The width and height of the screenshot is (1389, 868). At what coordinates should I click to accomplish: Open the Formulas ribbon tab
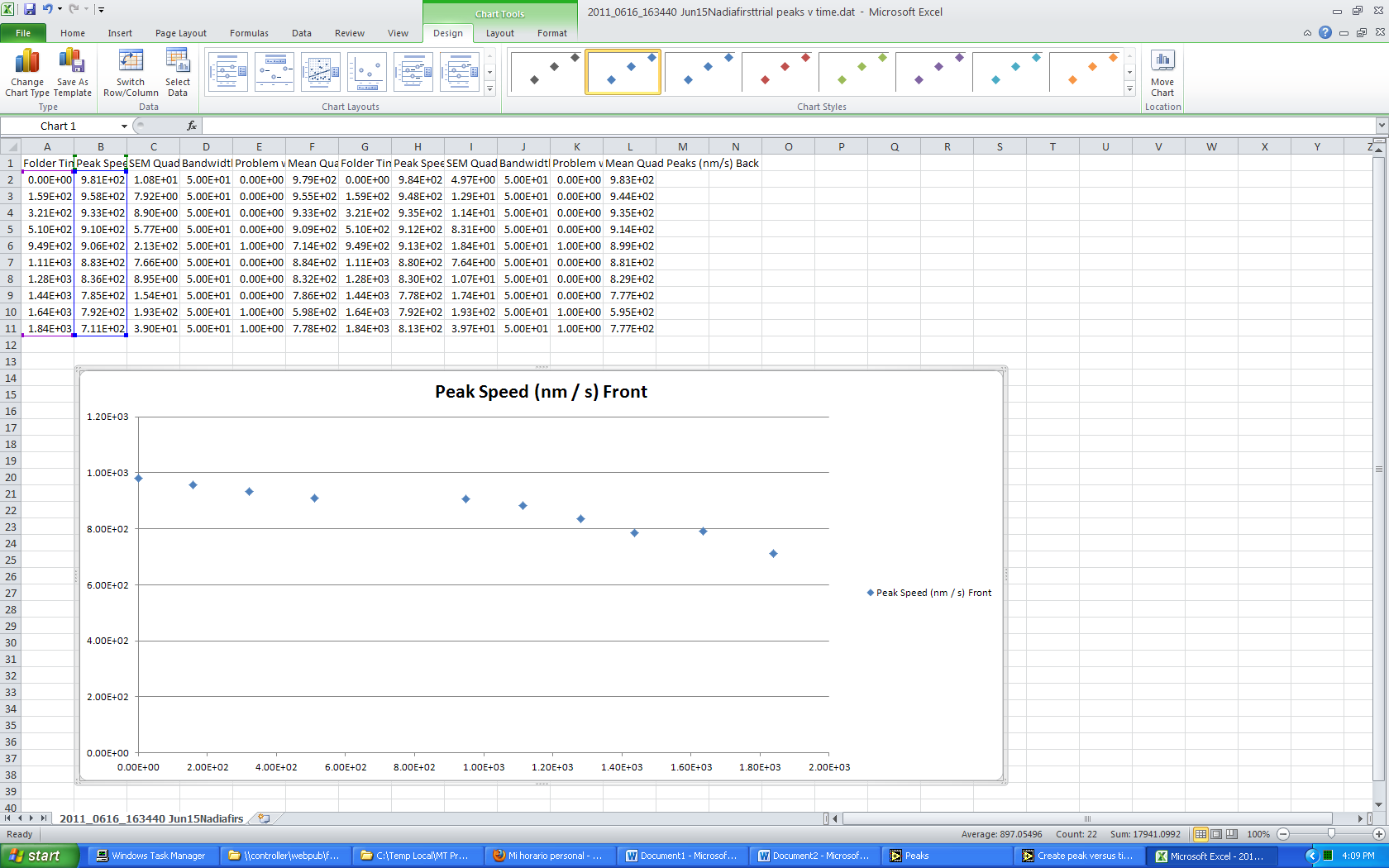[x=249, y=33]
